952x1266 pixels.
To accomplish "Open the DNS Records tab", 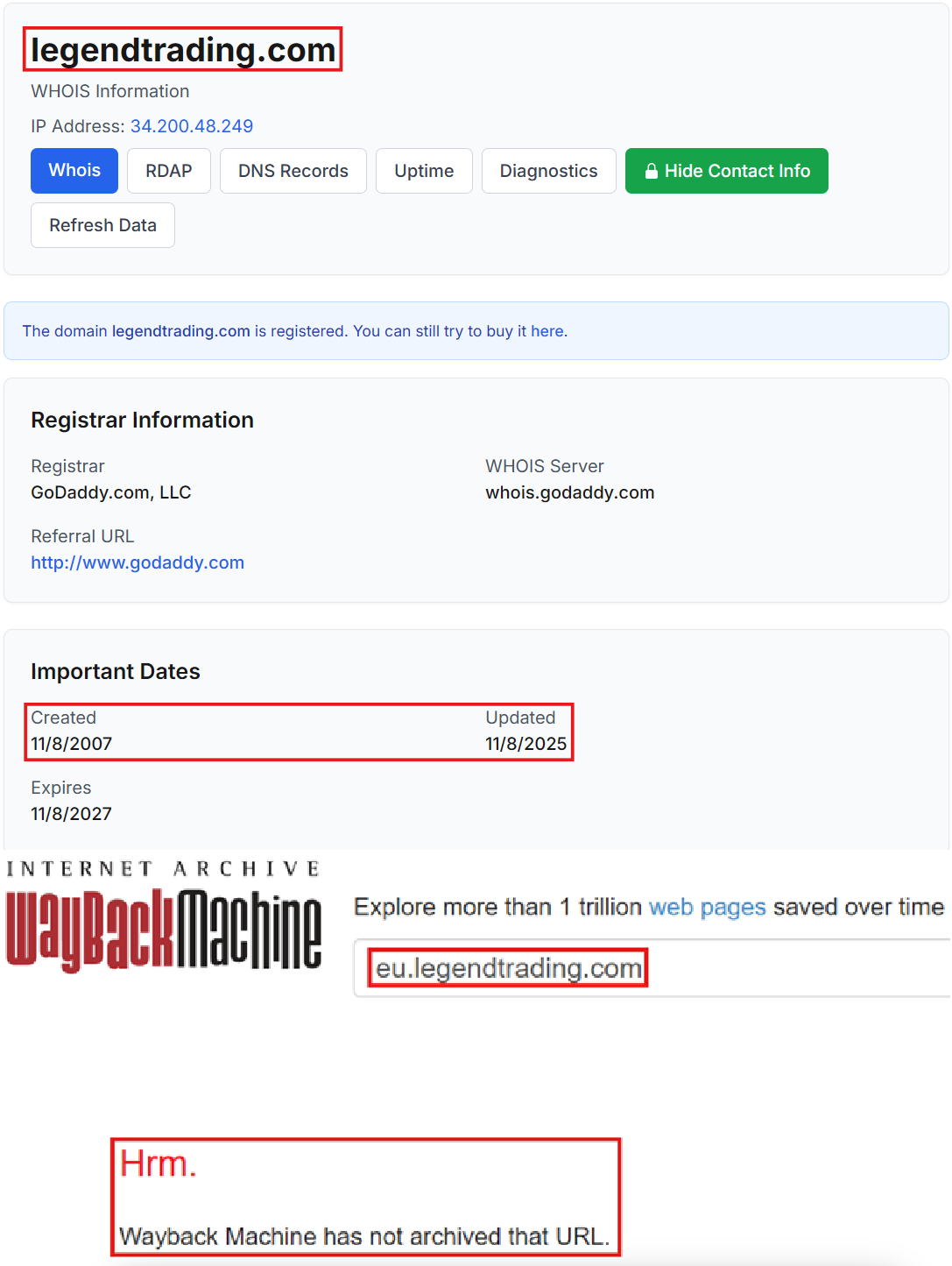I will click(293, 171).
